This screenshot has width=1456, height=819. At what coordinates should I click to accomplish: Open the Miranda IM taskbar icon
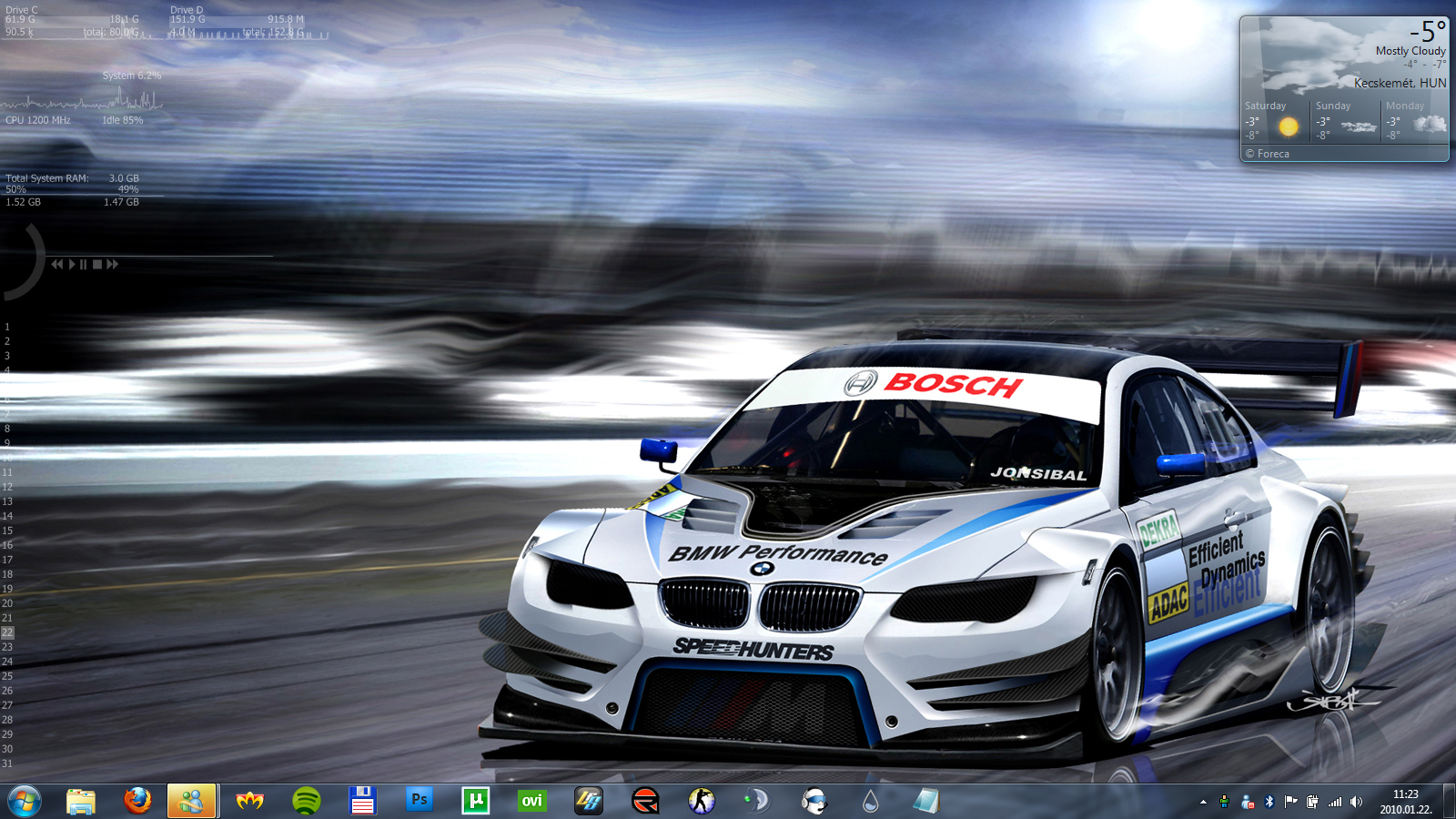coord(249,801)
